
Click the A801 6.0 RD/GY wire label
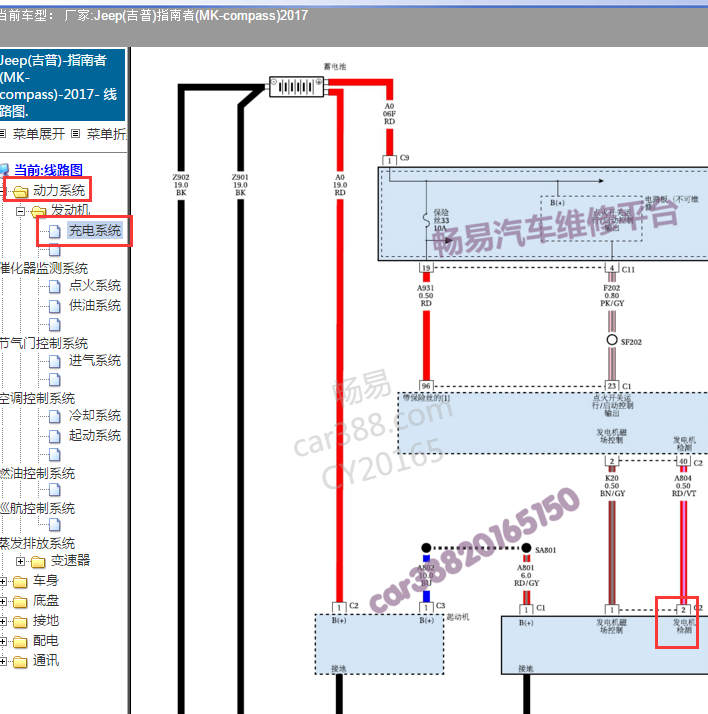[x=526, y=576]
